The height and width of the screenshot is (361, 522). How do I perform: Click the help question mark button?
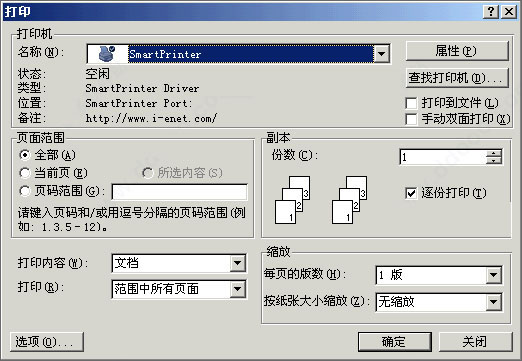tap(491, 12)
